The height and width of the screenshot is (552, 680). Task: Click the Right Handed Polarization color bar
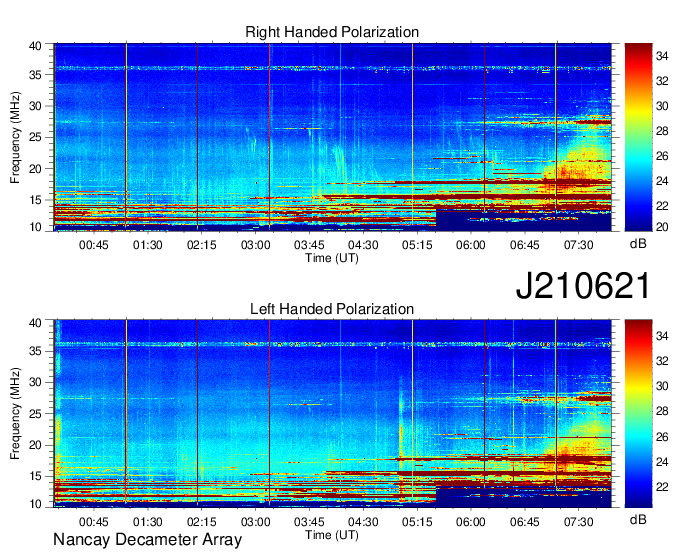click(x=638, y=137)
